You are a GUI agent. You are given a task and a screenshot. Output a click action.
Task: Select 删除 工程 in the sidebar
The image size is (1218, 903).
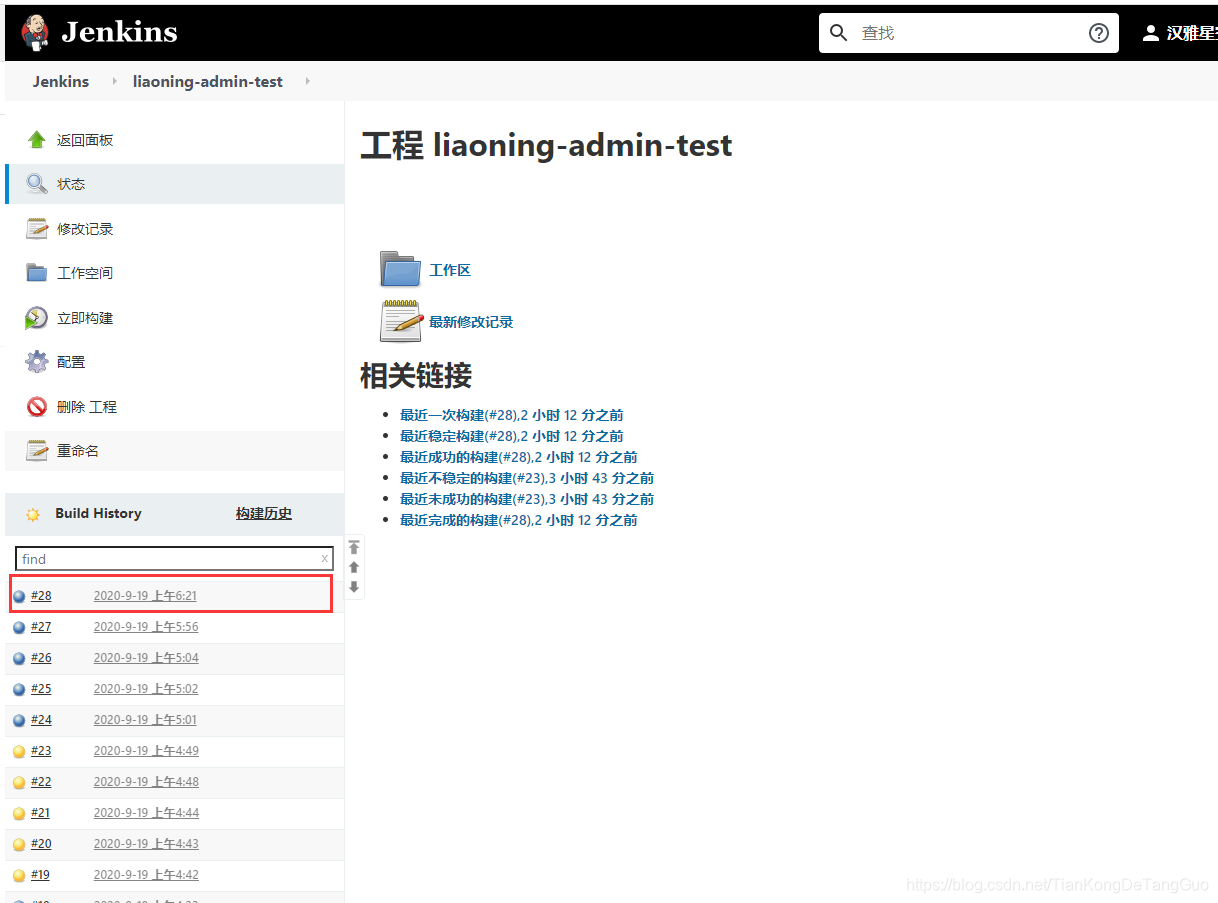click(87, 407)
